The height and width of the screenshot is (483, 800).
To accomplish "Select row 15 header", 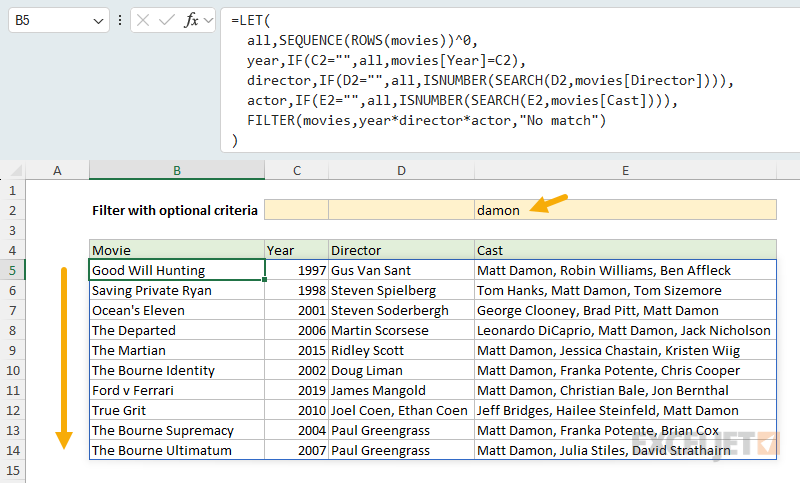I will point(13,470).
